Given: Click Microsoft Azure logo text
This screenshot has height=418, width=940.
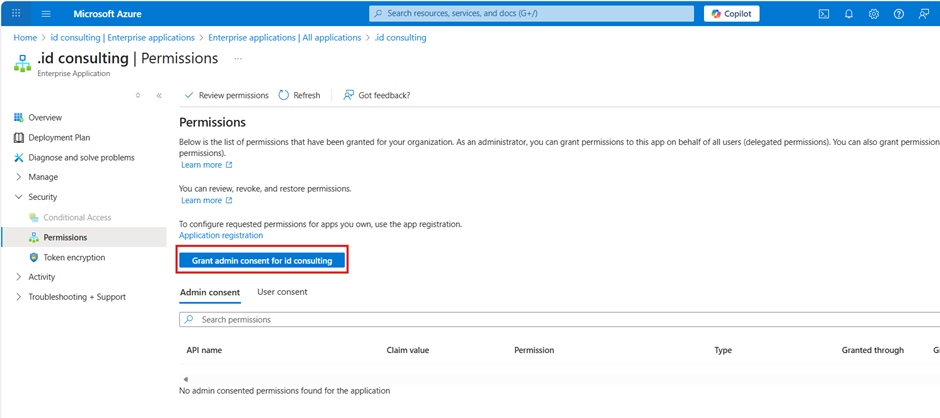Looking at the screenshot, I should (107, 14).
